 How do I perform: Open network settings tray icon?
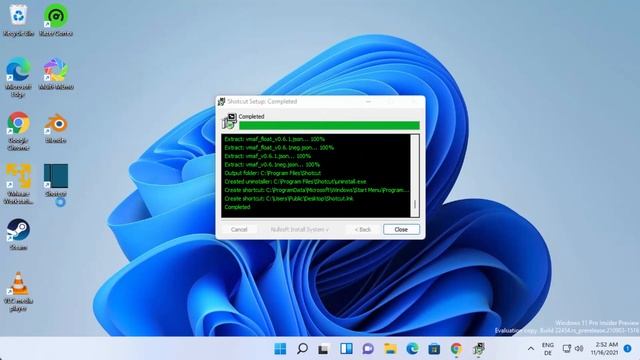click(x=567, y=349)
